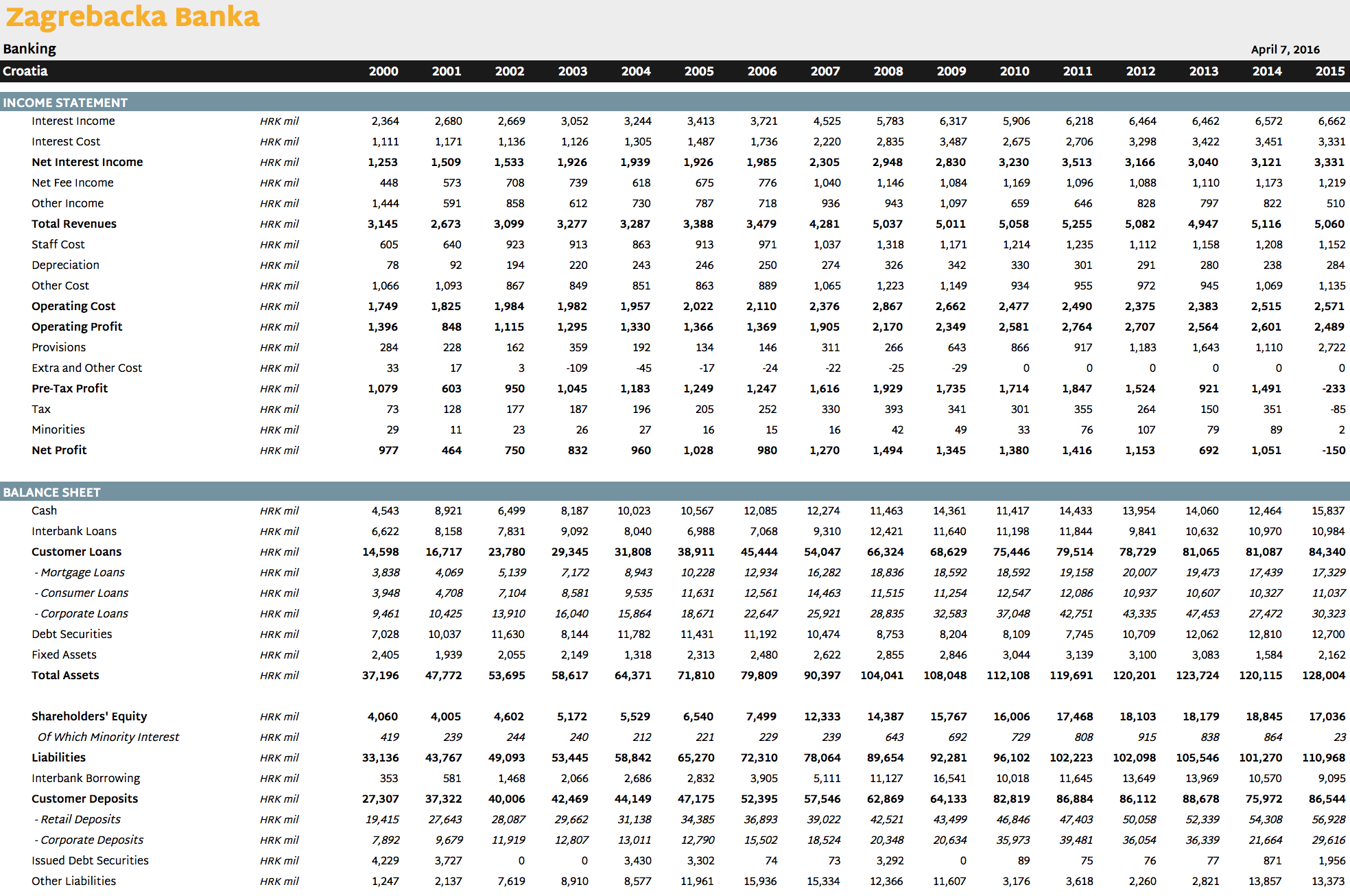Click the Depreciation row label
Screen dimensions: 1350x896
click(65, 266)
